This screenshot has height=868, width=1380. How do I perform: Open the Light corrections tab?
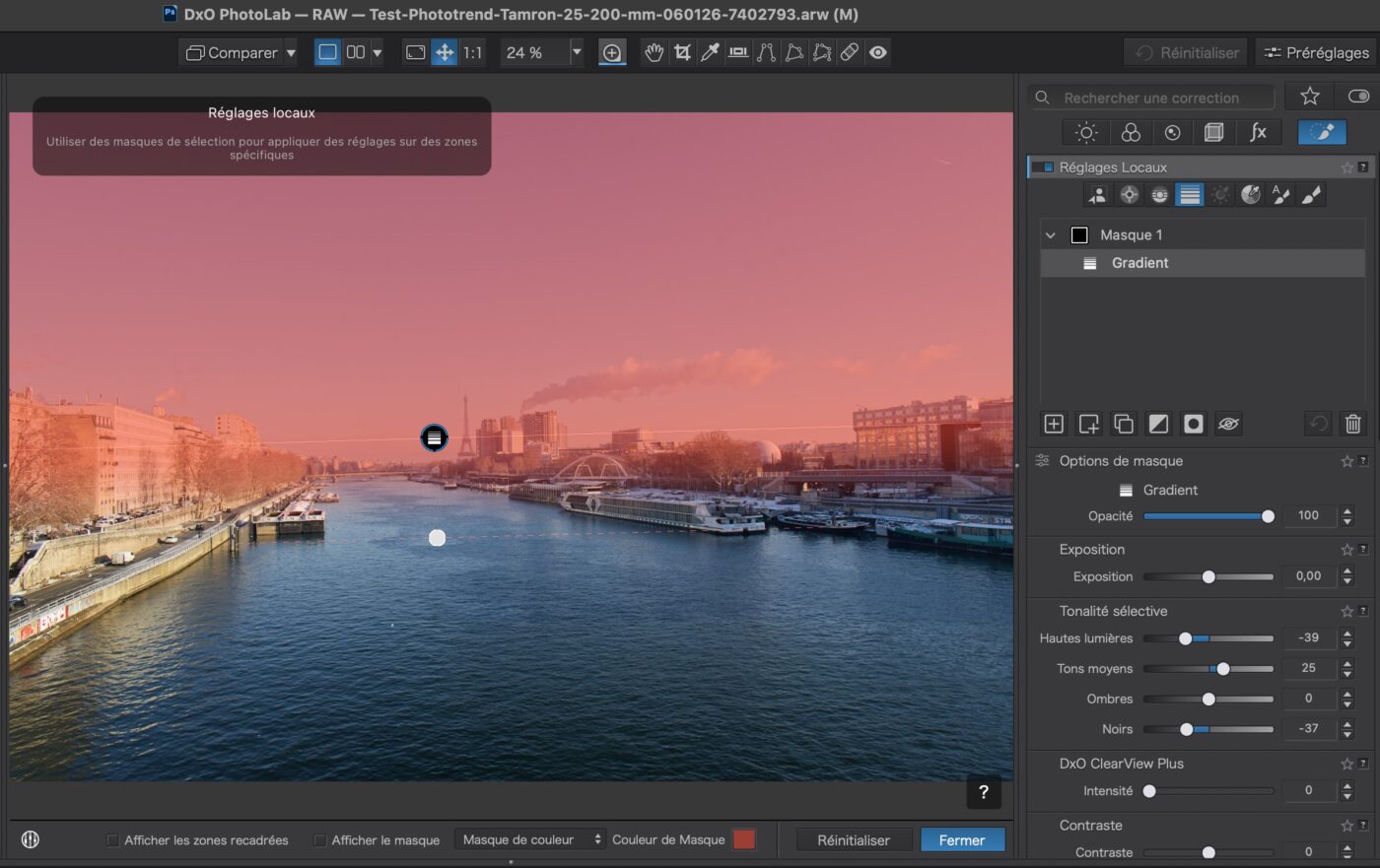(x=1086, y=132)
